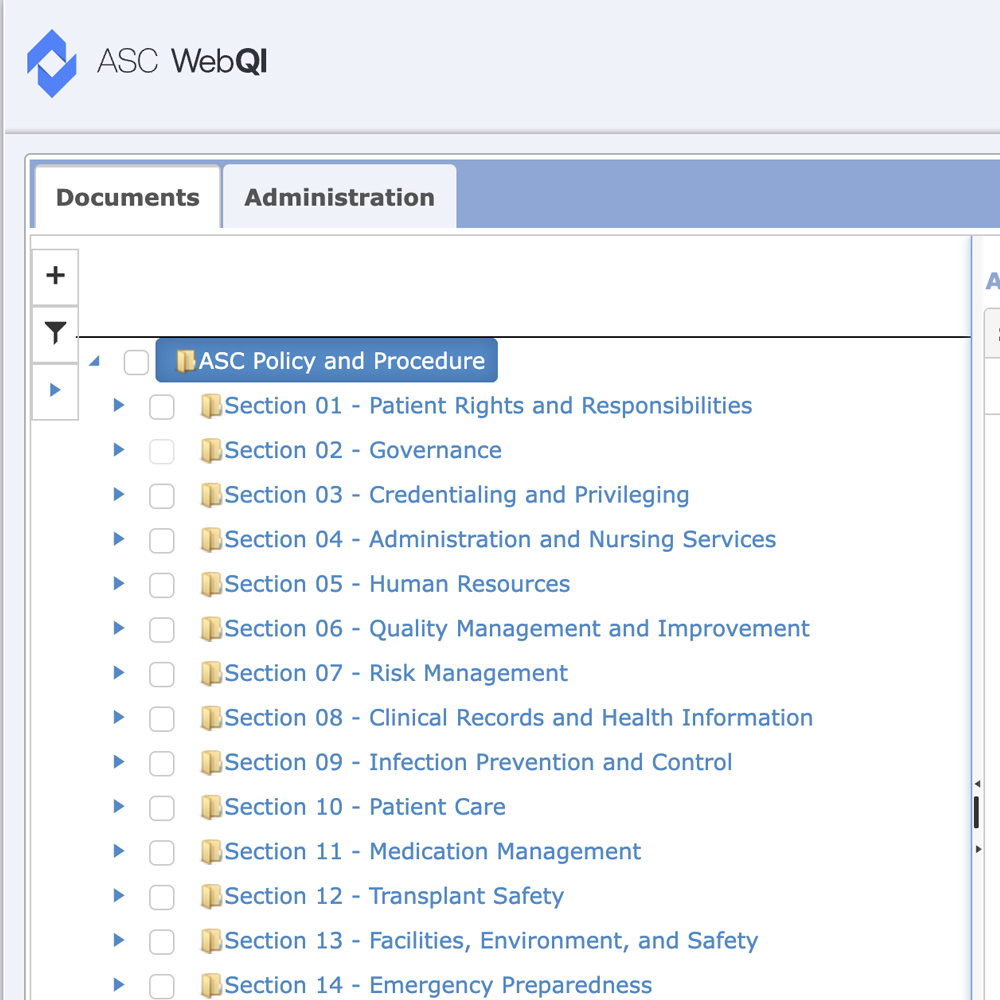
Task: Click folder icon for Section 07 Risk Management
Action: [211, 674]
